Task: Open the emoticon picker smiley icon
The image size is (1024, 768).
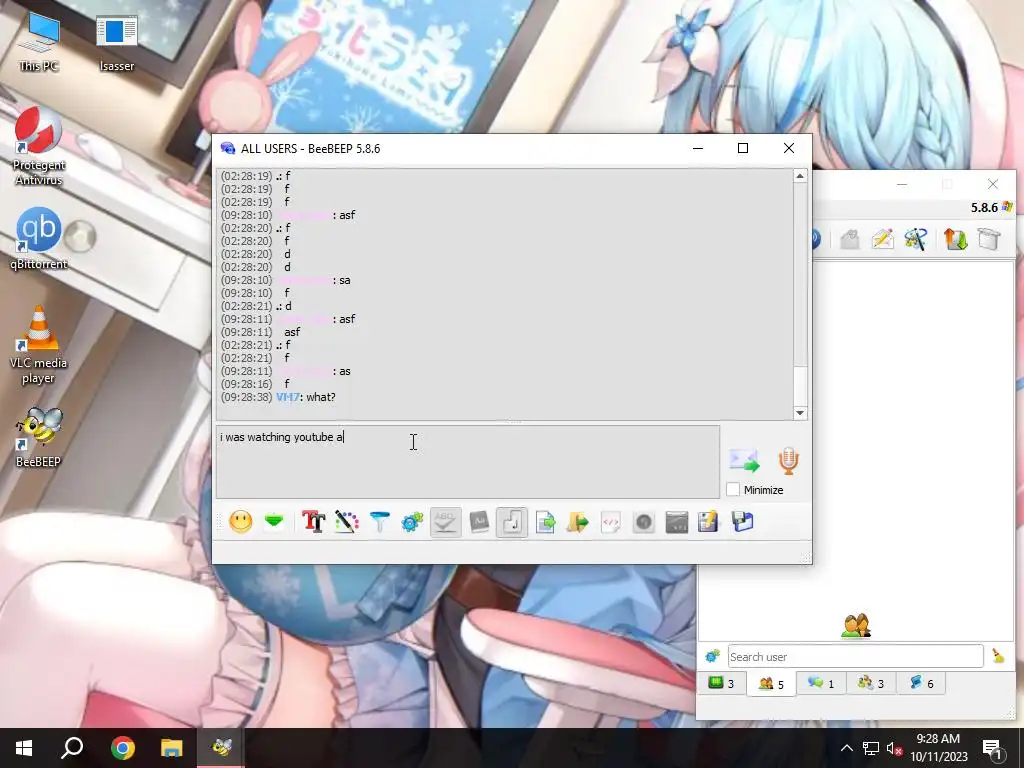Action: pos(241,522)
